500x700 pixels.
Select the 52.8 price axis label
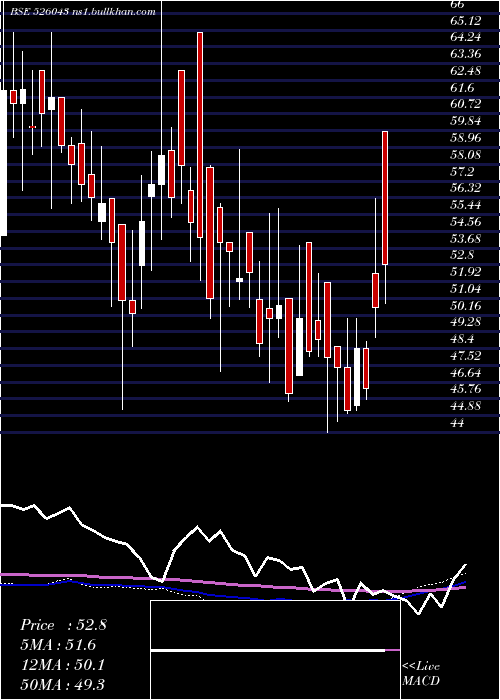click(462, 255)
